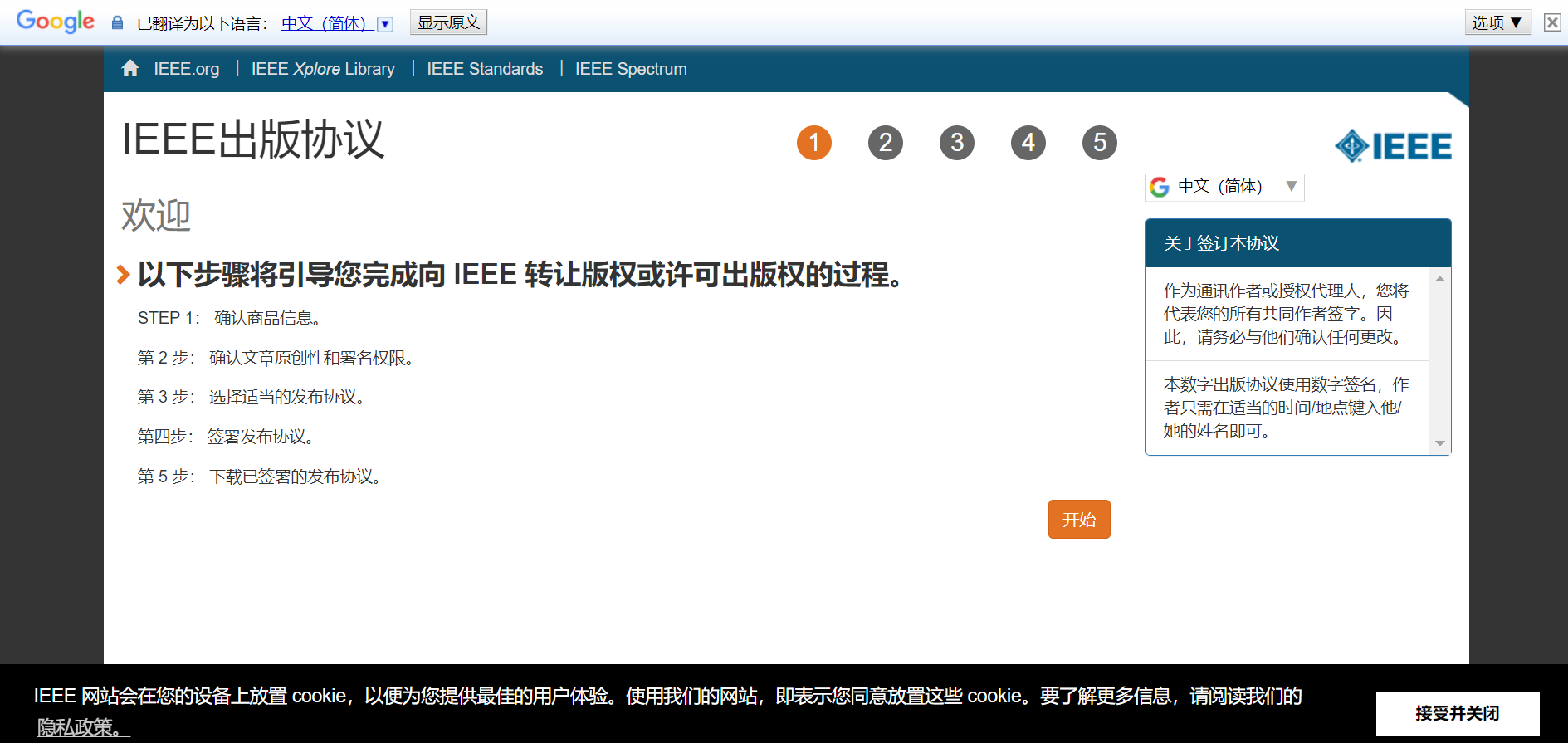Click the orange 开始 start button
Viewport: 1568px width, 743px height.
click(1079, 519)
